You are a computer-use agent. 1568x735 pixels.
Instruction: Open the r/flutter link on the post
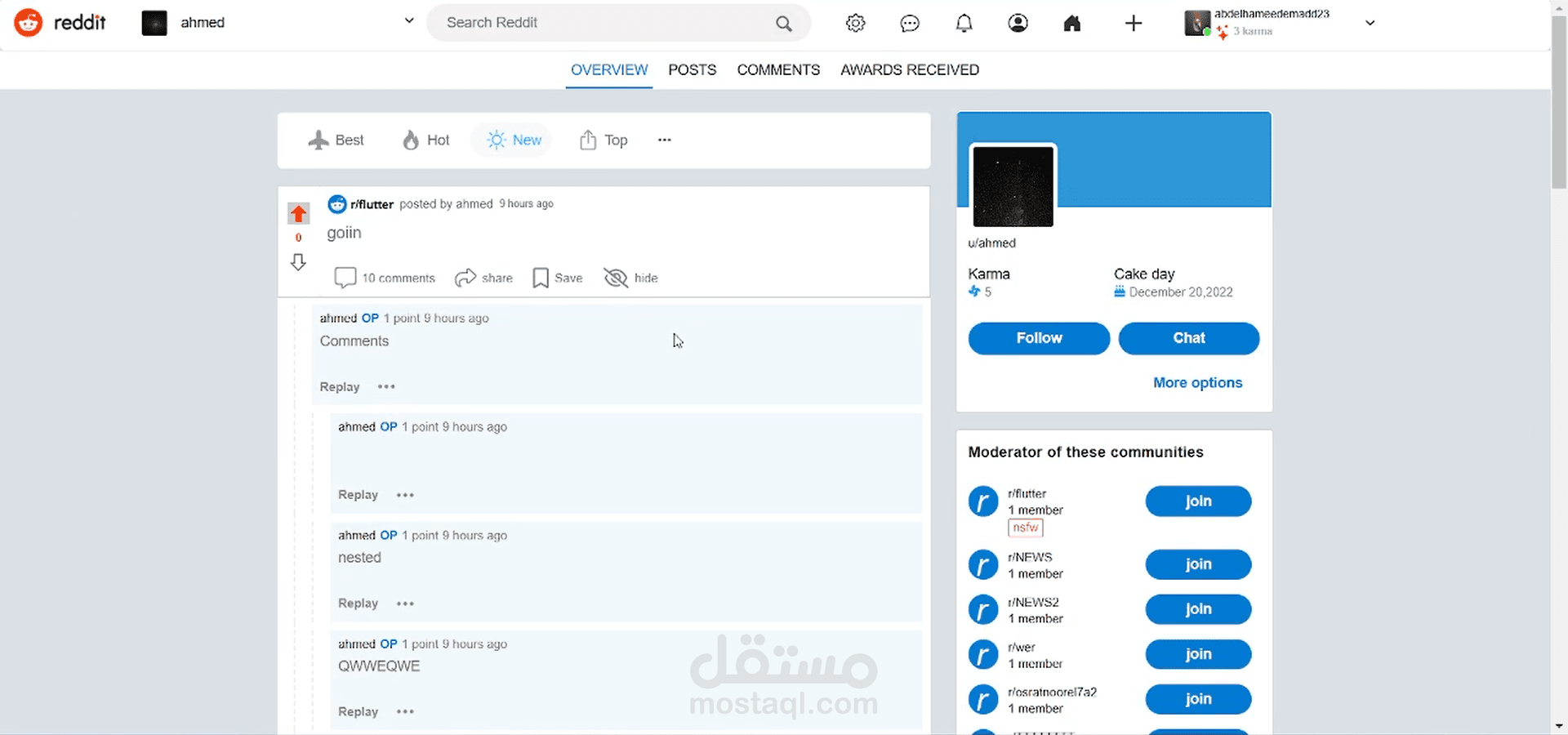(x=372, y=204)
